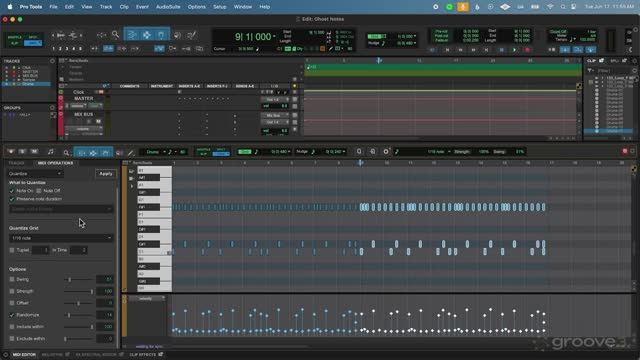This screenshot has width=640, height=360.
Task: Open the File menu
Action: [x=53, y=7]
